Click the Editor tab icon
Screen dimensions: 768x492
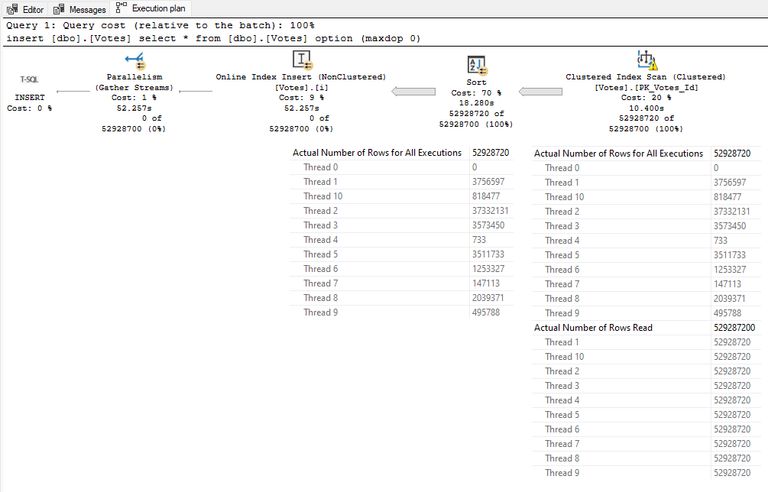point(13,9)
